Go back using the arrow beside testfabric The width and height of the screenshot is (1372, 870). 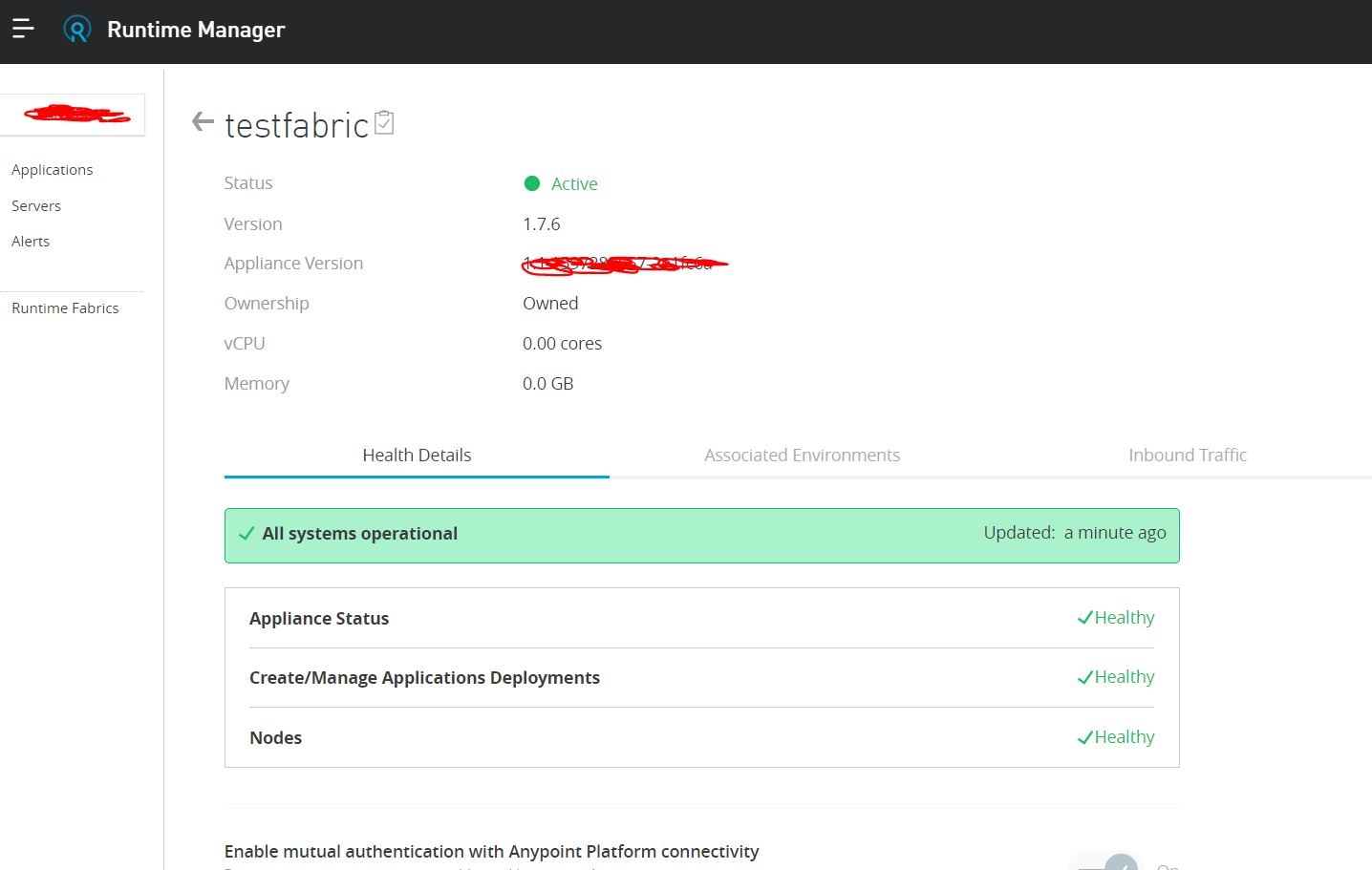pos(203,122)
